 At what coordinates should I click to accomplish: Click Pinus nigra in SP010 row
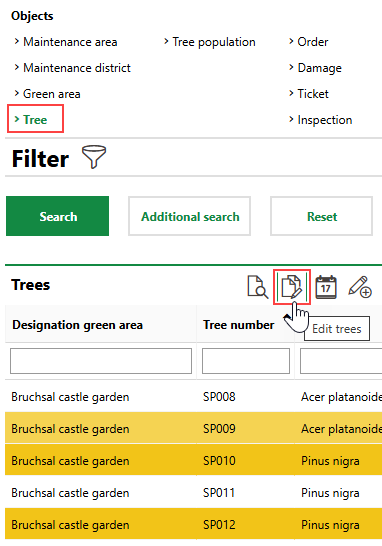(x=330, y=461)
